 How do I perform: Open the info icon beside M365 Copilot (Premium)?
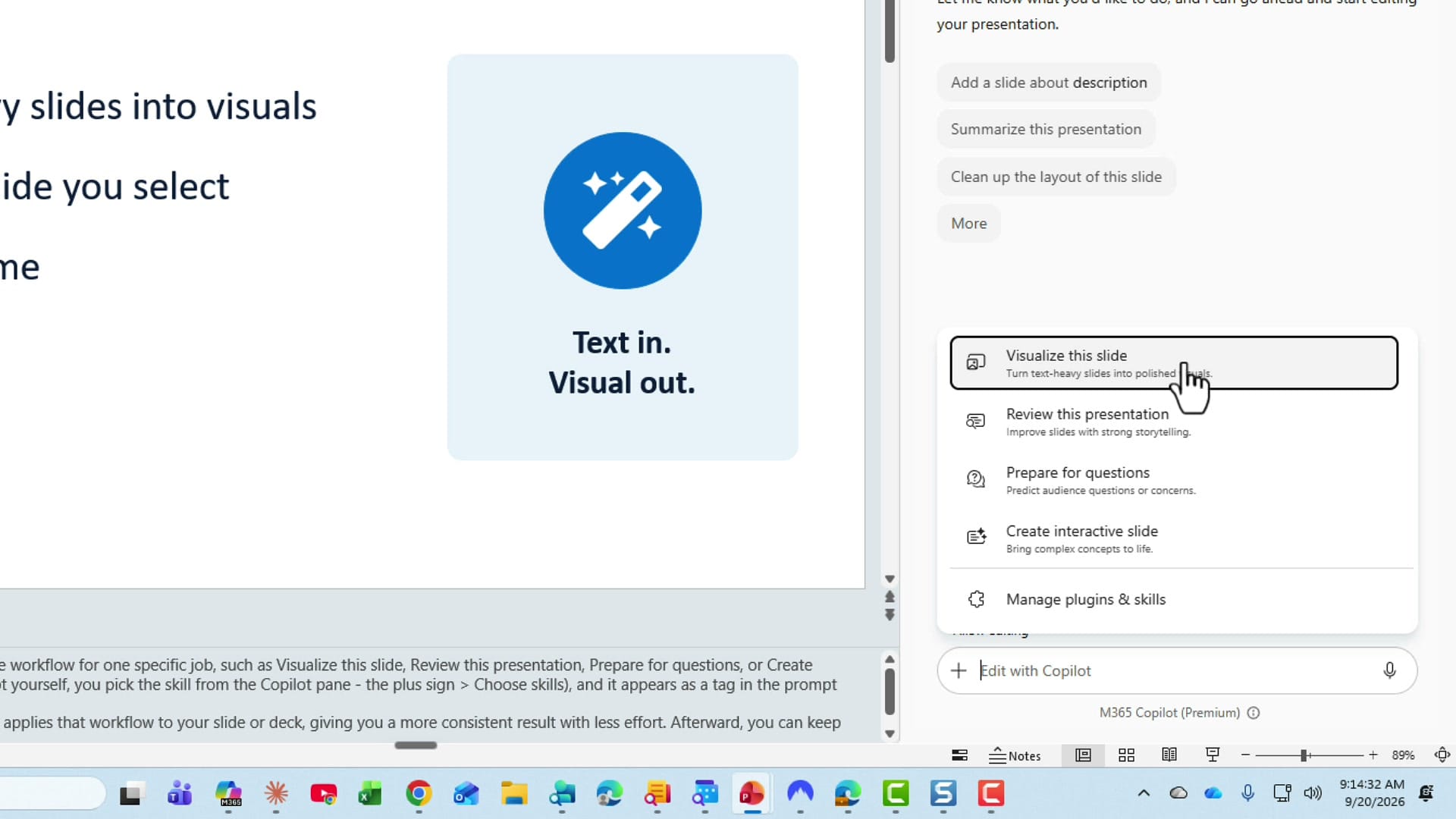1254,713
